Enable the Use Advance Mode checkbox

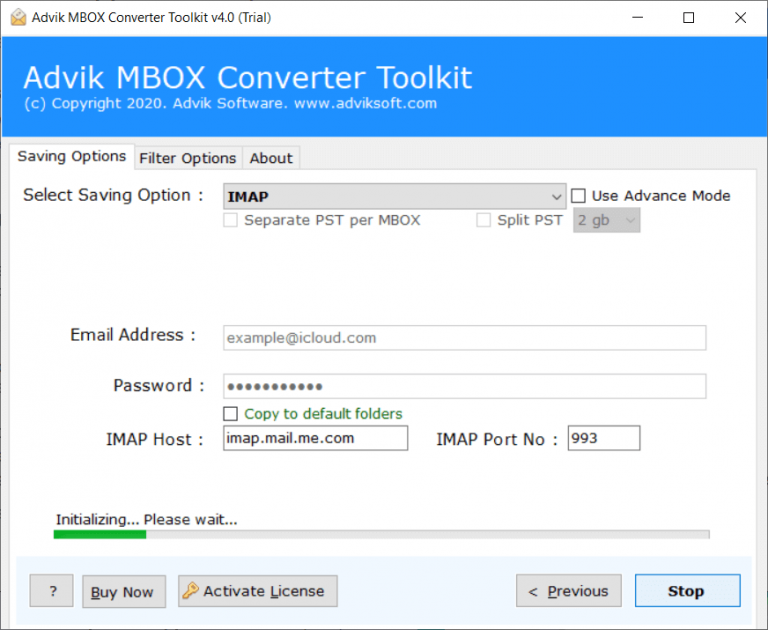pyautogui.click(x=578, y=196)
